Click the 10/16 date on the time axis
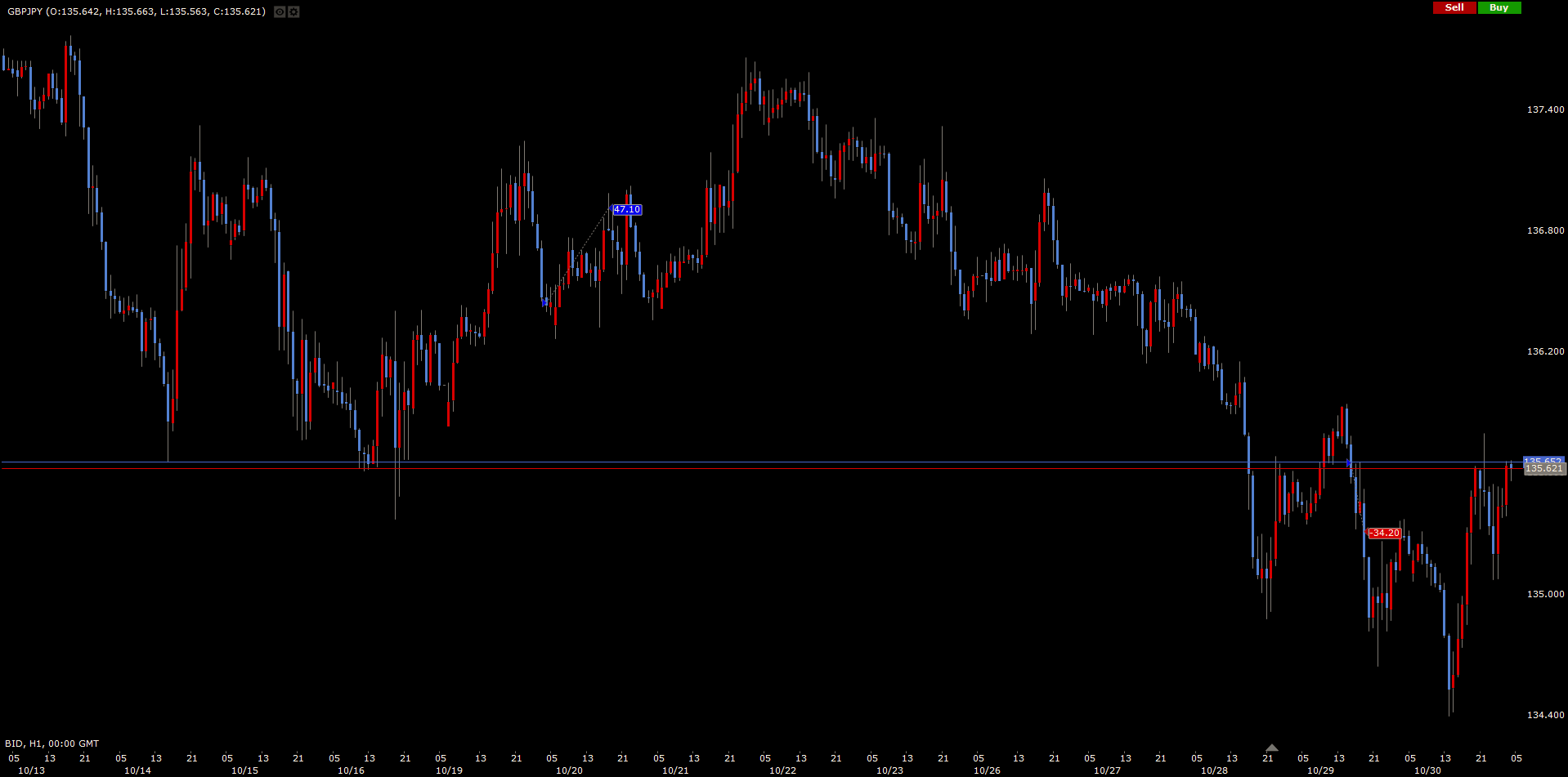 click(x=351, y=770)
